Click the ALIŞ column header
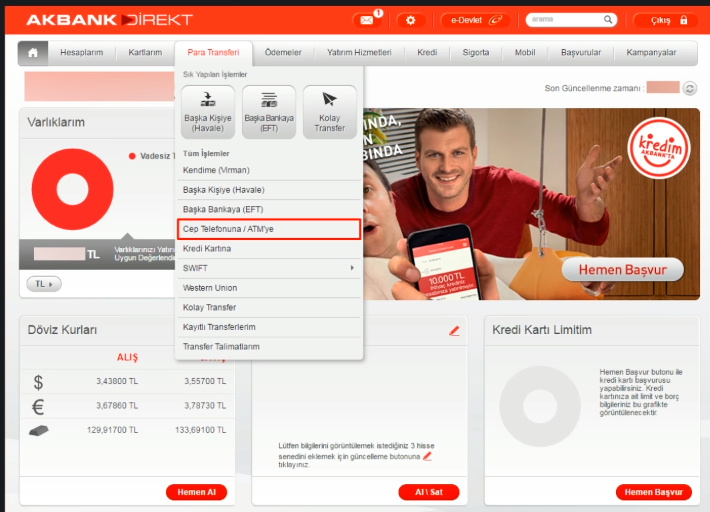The height and width of the screenshot is (512, 710). click(127, 357)
